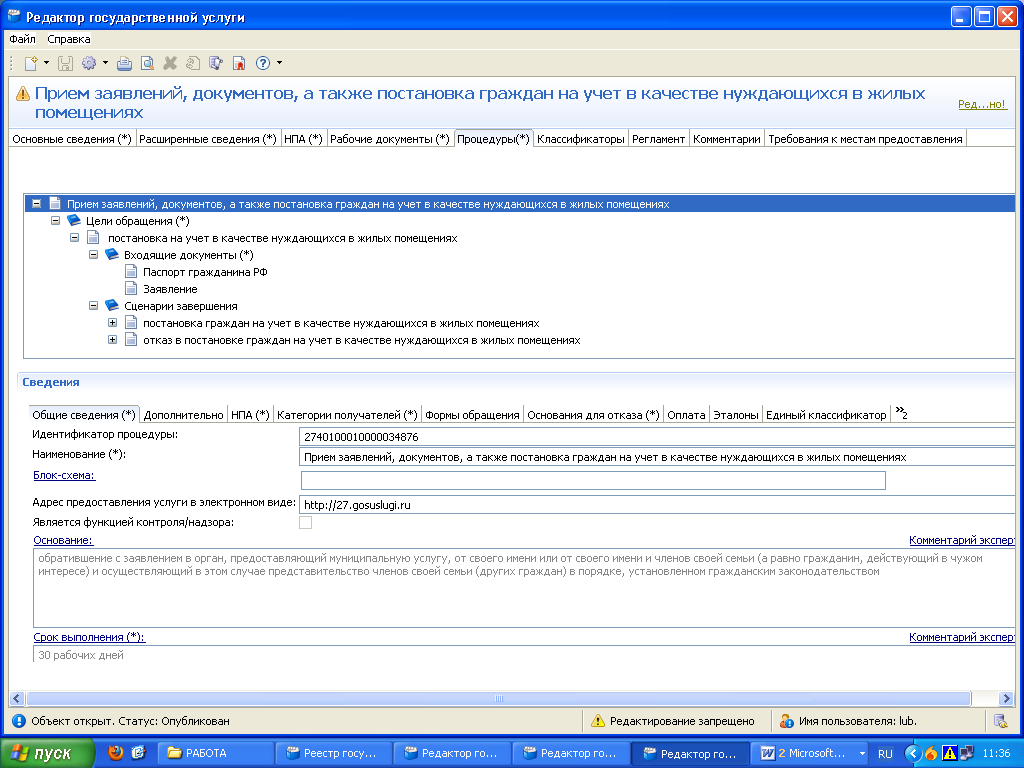The width and height of the screenshot is (1024, 768).
Task: Launch Firefox from the quick launch bar
Action: [116, 753]
